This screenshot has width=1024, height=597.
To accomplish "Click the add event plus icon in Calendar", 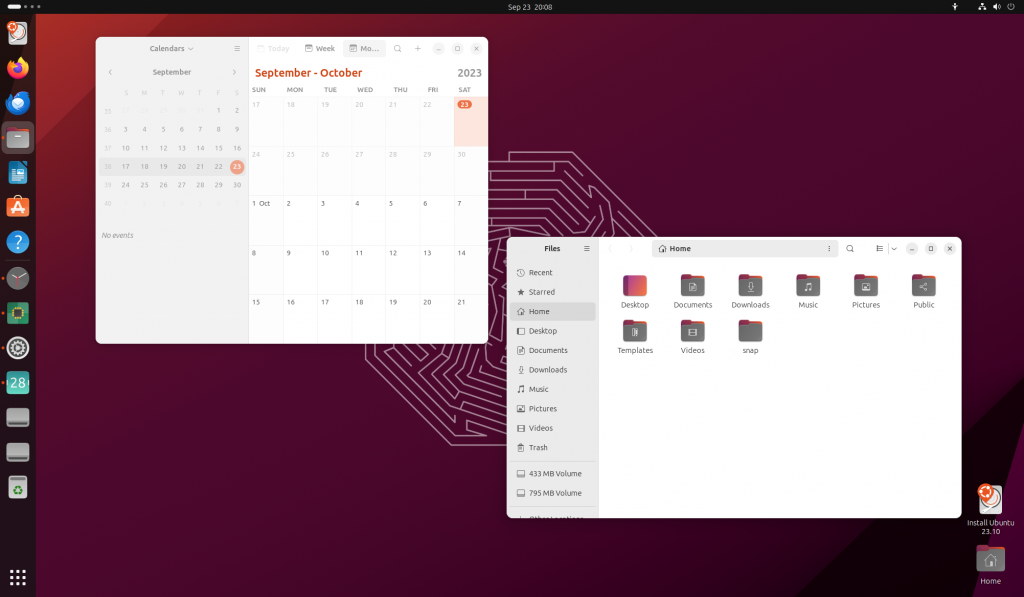I will tap(417, 48).
